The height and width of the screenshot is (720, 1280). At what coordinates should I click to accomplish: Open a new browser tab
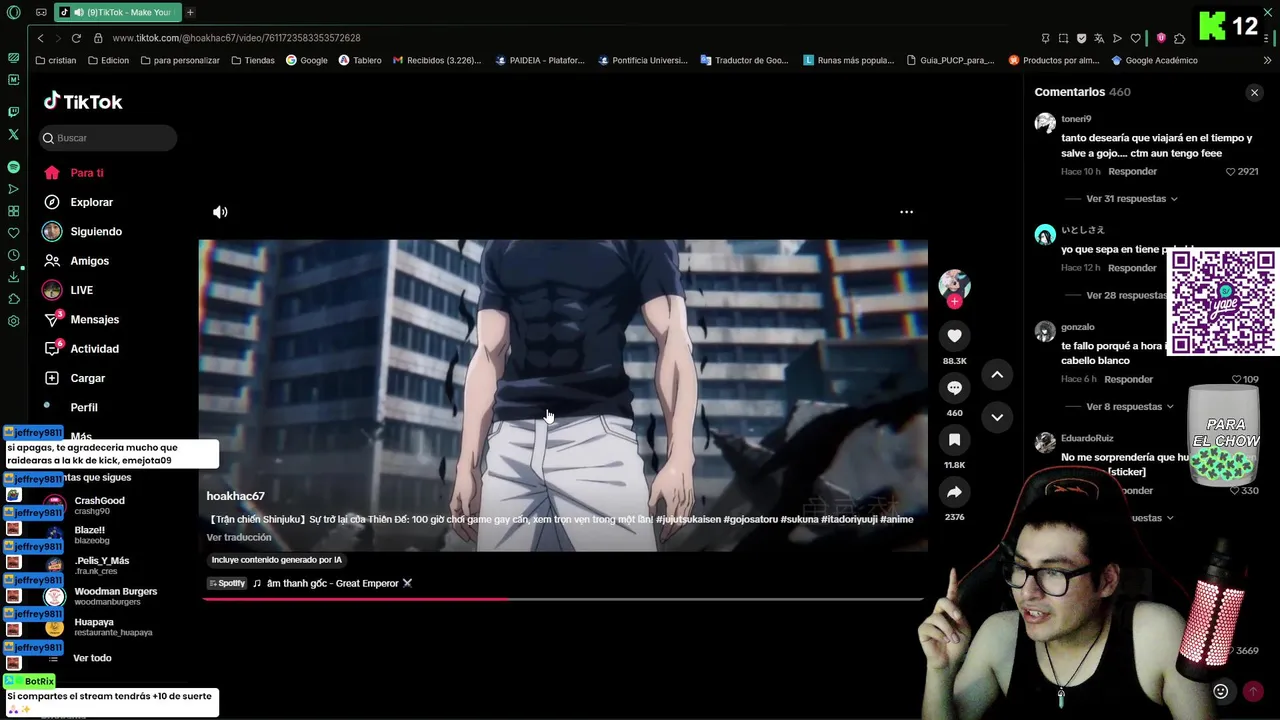click(190, 12)
